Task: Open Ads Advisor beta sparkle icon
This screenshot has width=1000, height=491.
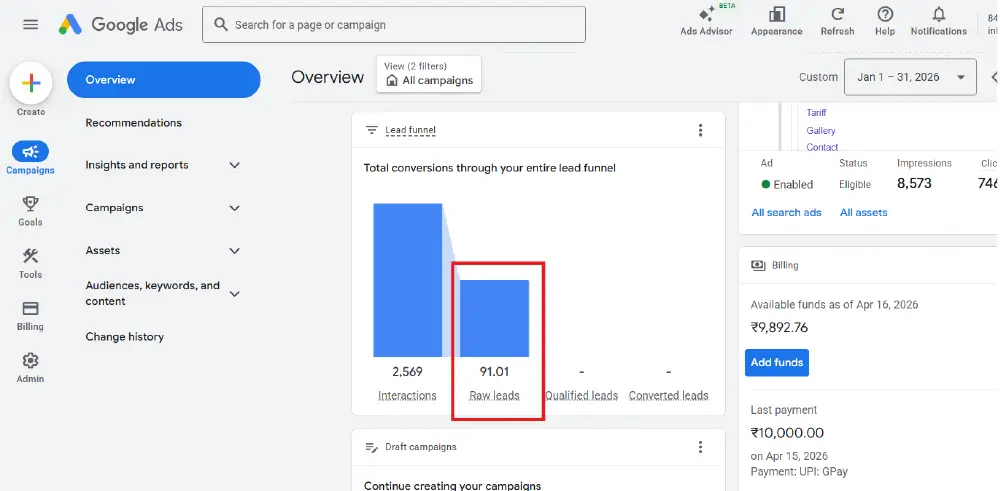Action: click(x=706, y=15)
